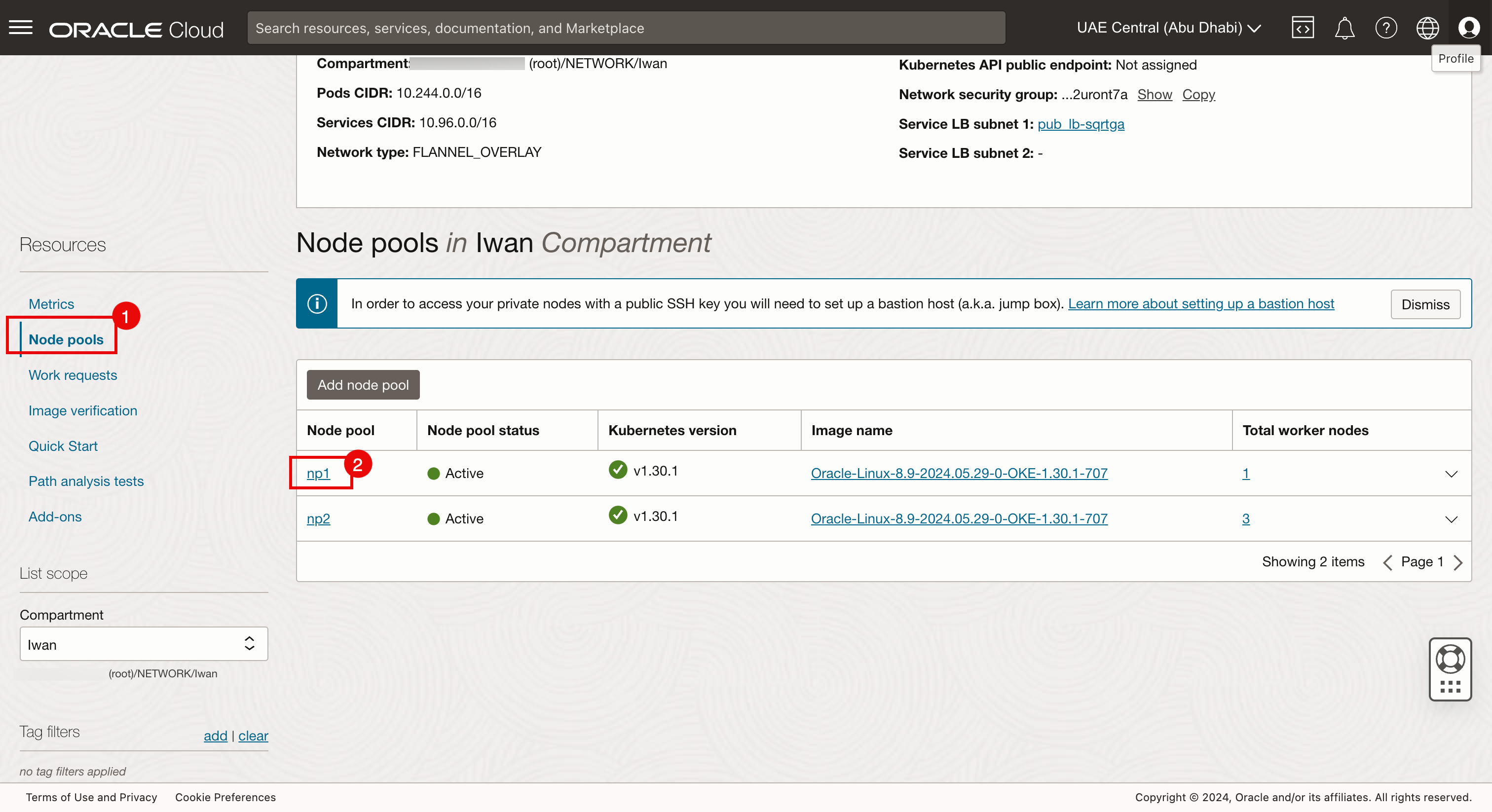Open the notifications bell
Viewport: 1492px width, 812px height.
point(1343,28)
